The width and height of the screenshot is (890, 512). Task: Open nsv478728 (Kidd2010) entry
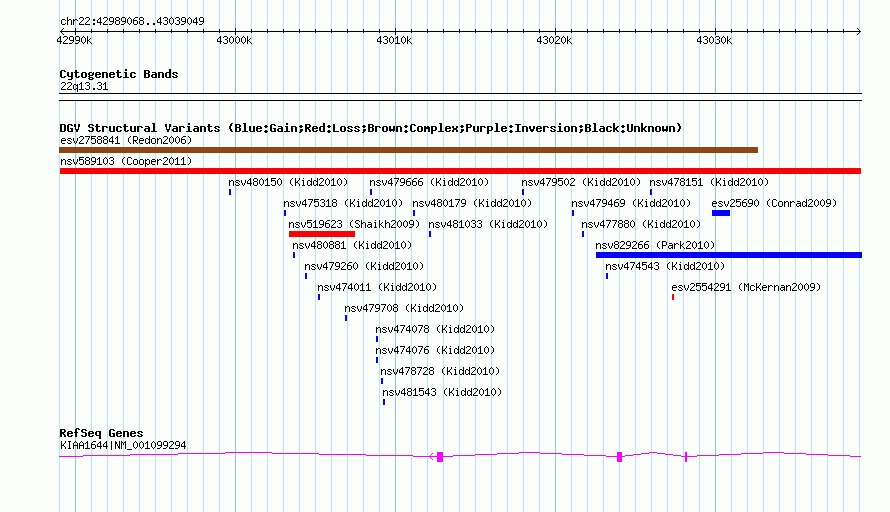(x=440, y=371)
